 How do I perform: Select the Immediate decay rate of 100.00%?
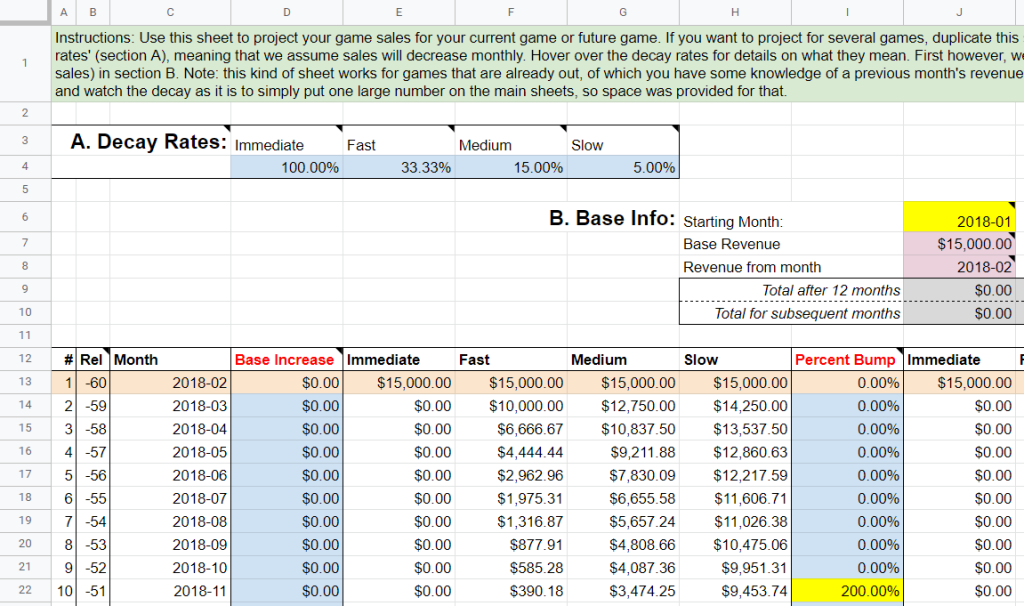tap(286, 167)
